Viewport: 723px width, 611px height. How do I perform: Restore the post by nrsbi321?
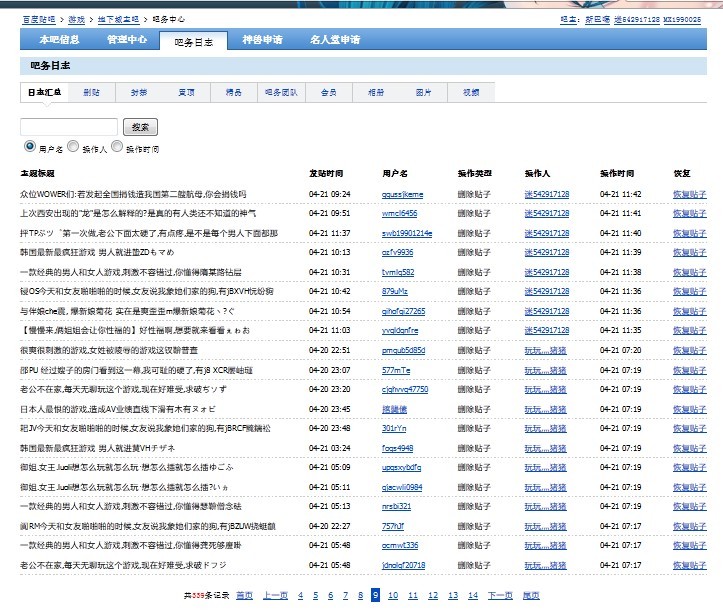coord(689,506)
